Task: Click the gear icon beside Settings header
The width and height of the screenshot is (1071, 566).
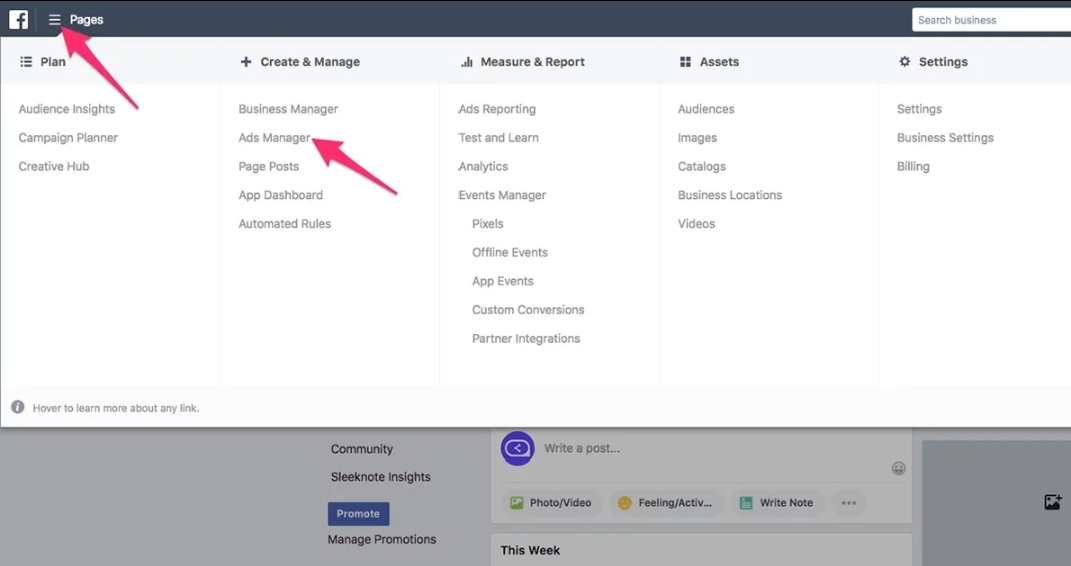Action: tap(904, 61)
